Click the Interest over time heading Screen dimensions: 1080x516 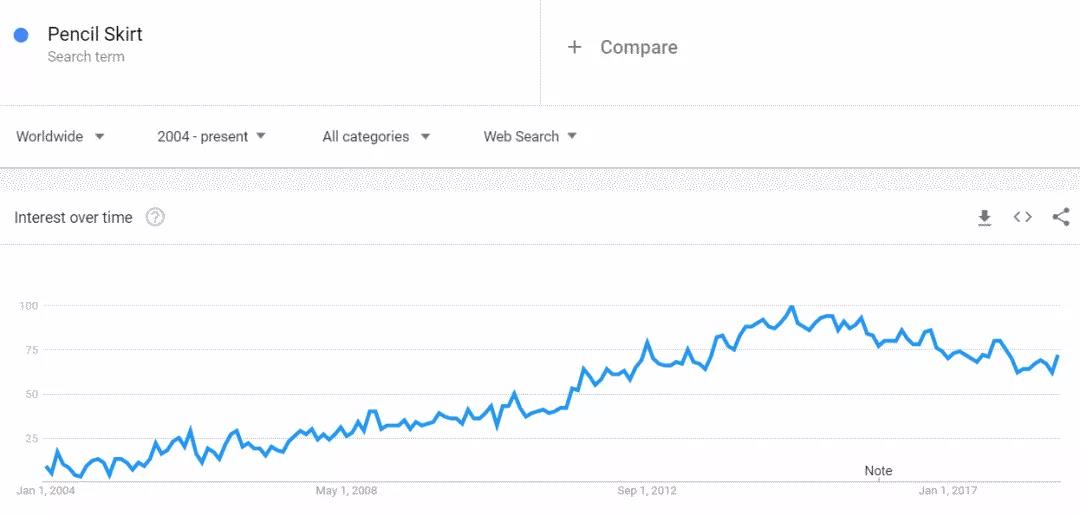point(73,218)
